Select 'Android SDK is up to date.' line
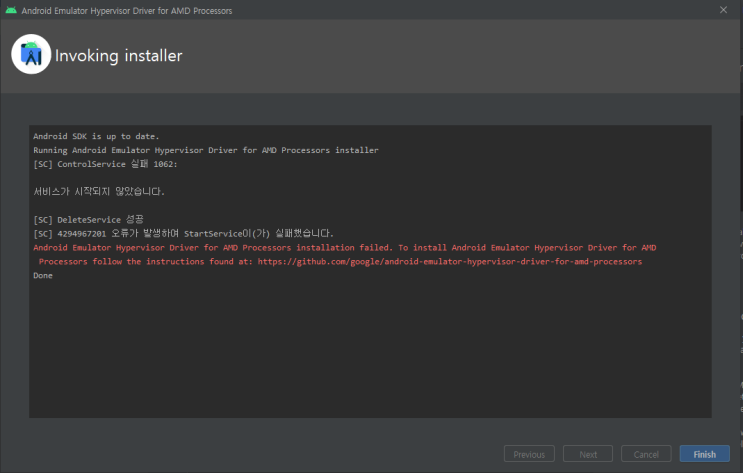The height and width of the screenshot is (473, 743). (96, 136)
